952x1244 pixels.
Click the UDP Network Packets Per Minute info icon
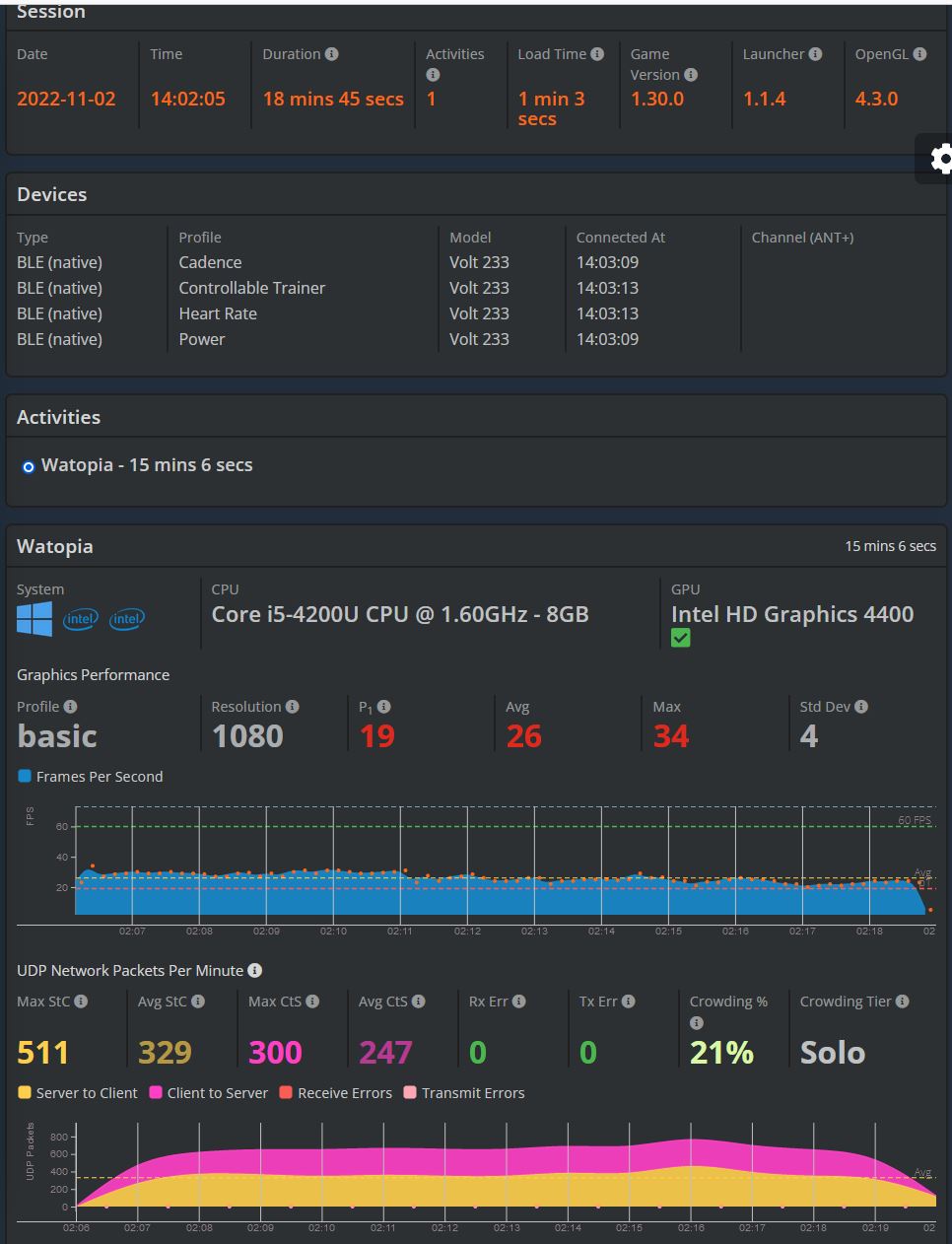click(254, 971)
